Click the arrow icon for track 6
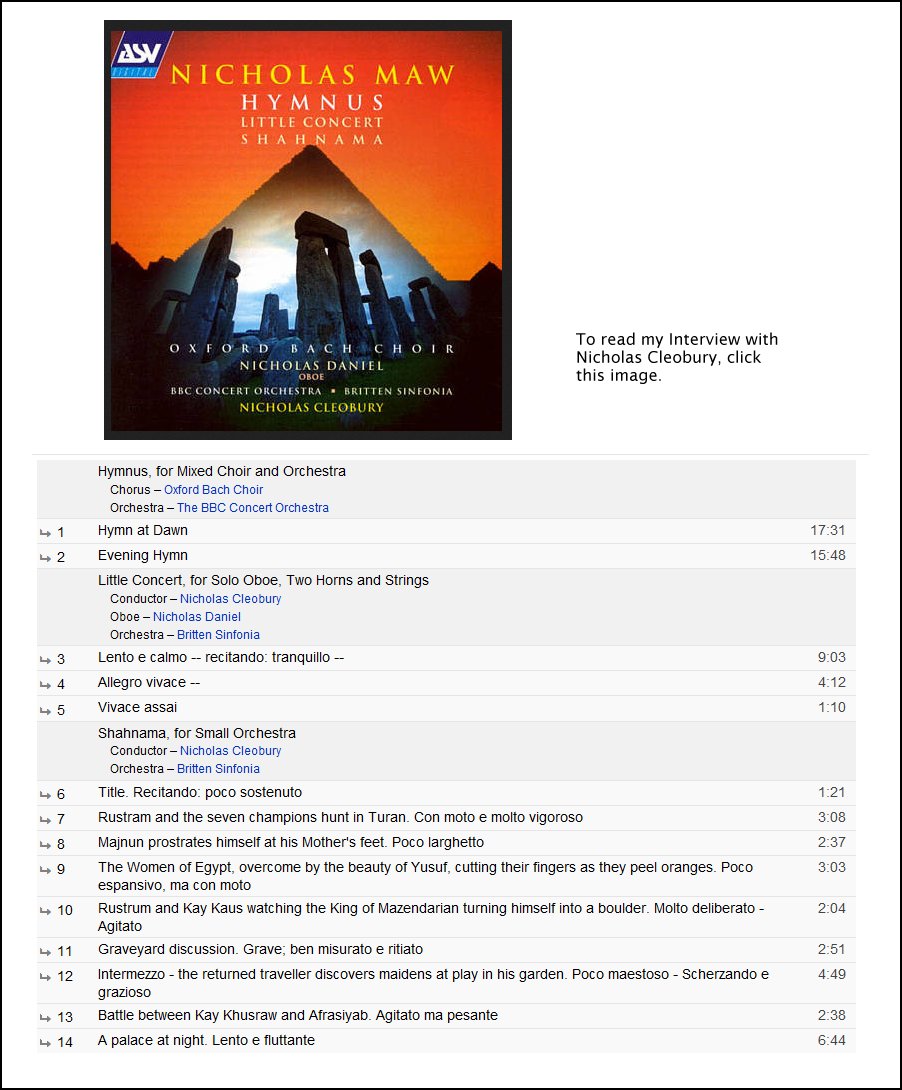The image size is (902, 1090). [x=45, y=795]
